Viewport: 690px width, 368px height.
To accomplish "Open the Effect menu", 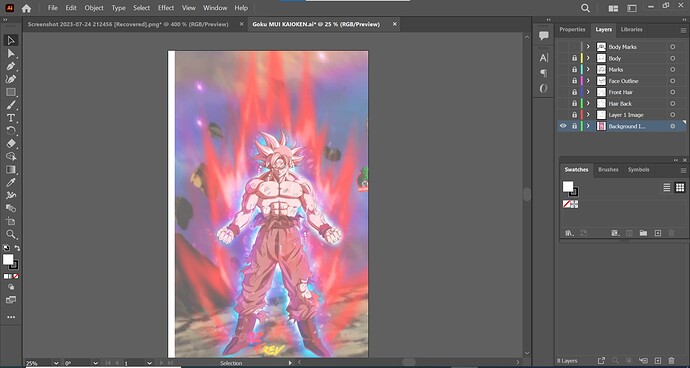I will point(166,8).
